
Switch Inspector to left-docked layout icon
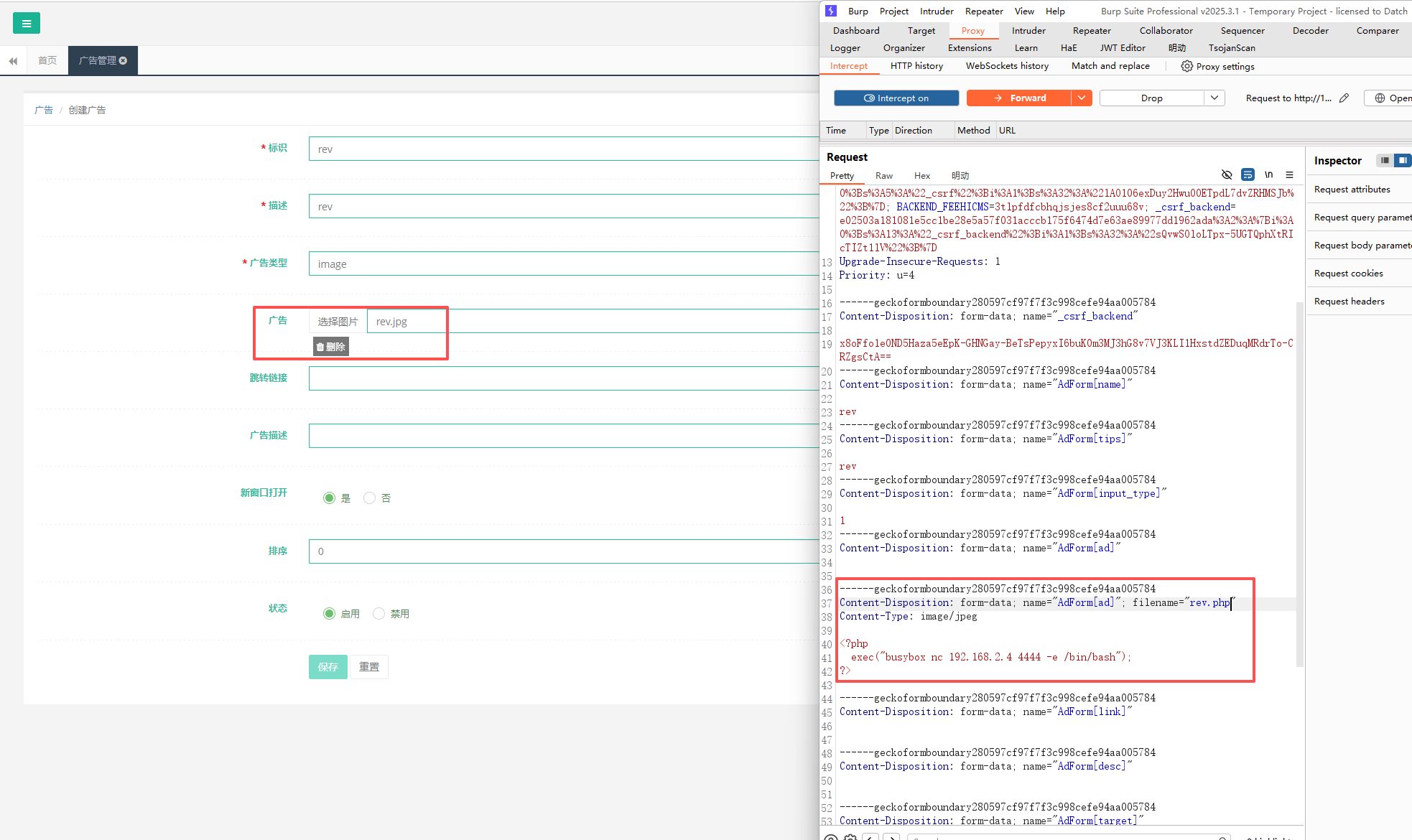point(1384,160)
